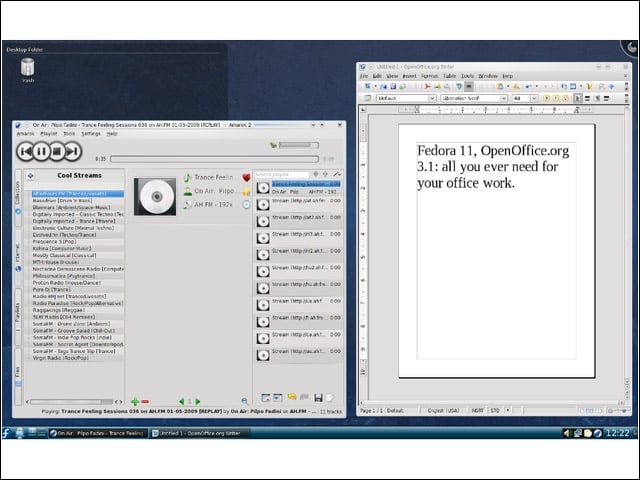Open the Liberation Serif font dropdown

click(x=503, y=98)
